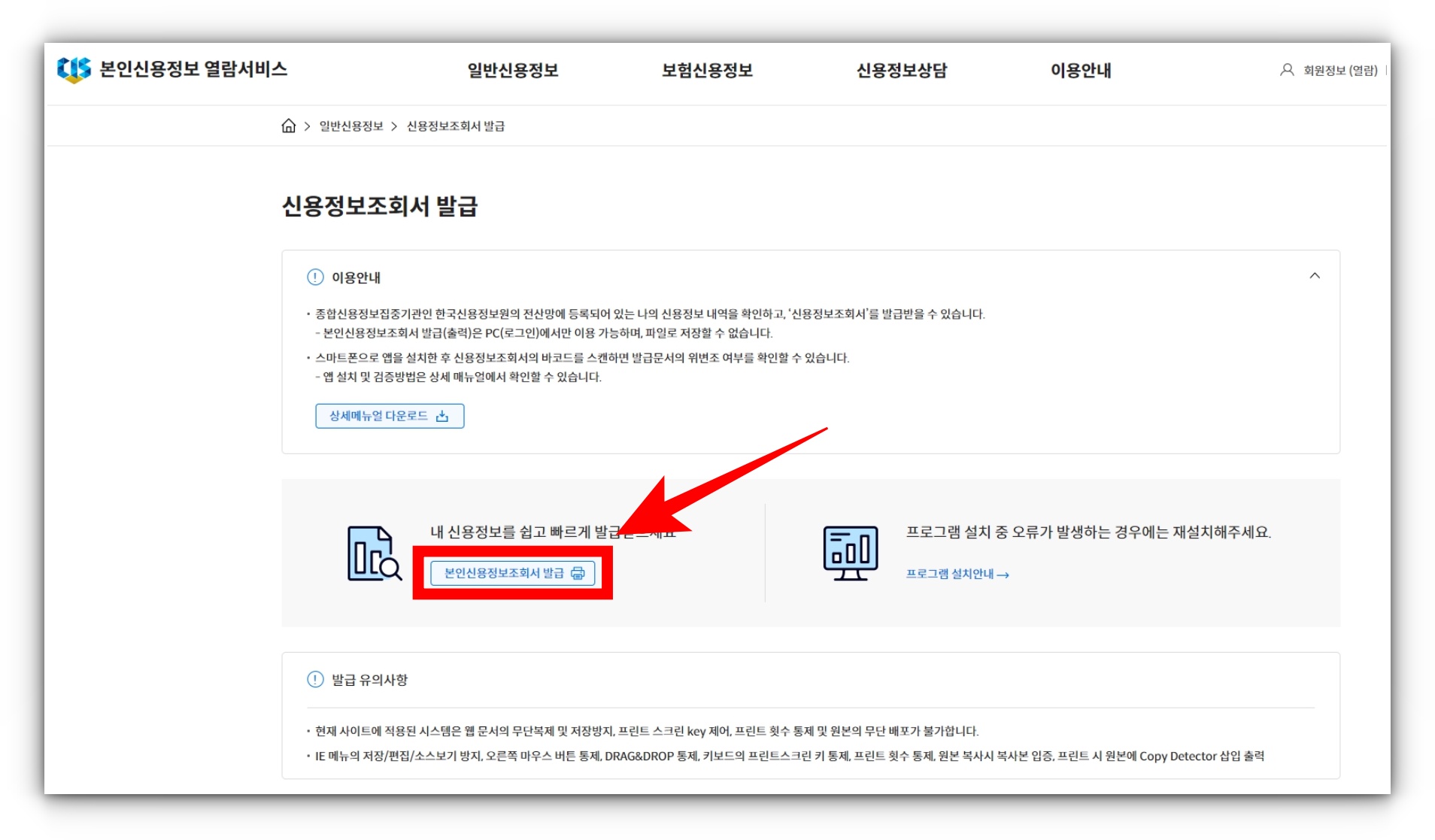Viewport: 1435px width, 840px height.
Task: Collapse the 이용안내 panel with the chevron
Action: pyautogui.click(x=1316, y=275)
